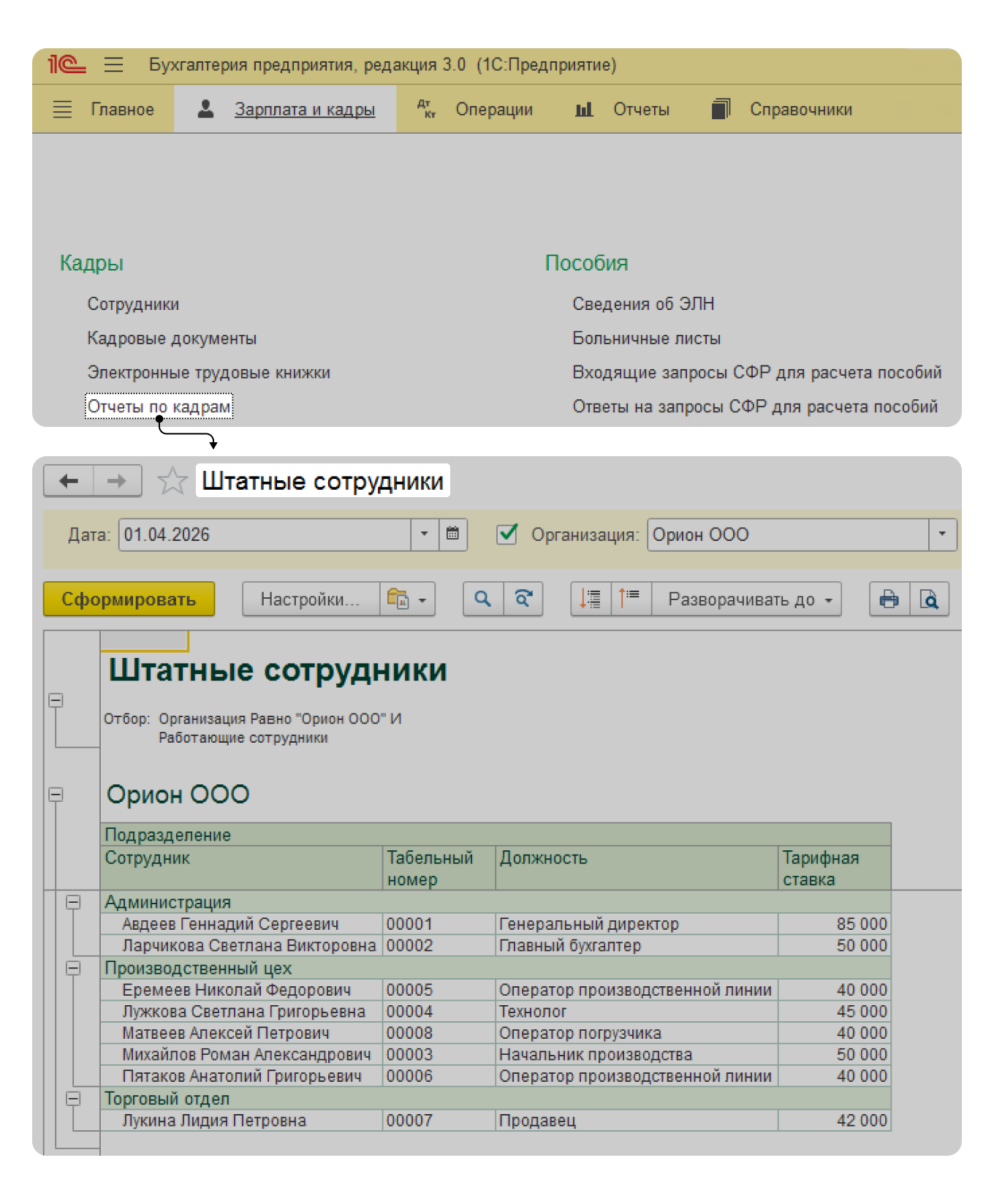The width and height of the screenshot is (994, 1204).
Task: Click the back navigation arrow
Action: (69, 481)
